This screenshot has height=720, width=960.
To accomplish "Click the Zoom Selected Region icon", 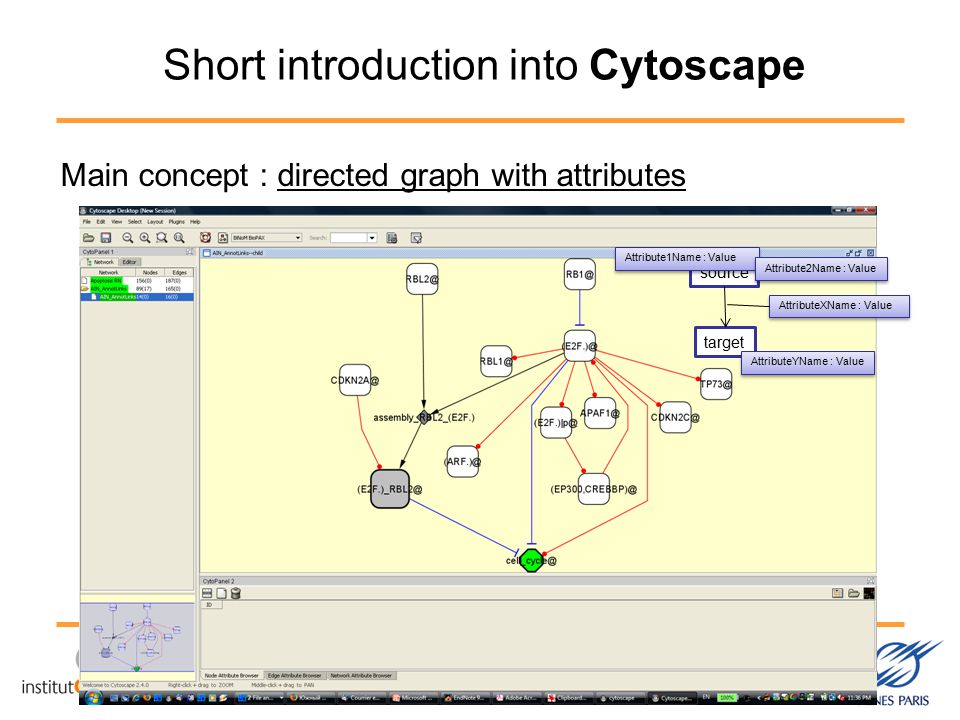I will click(x=162, y=238).
